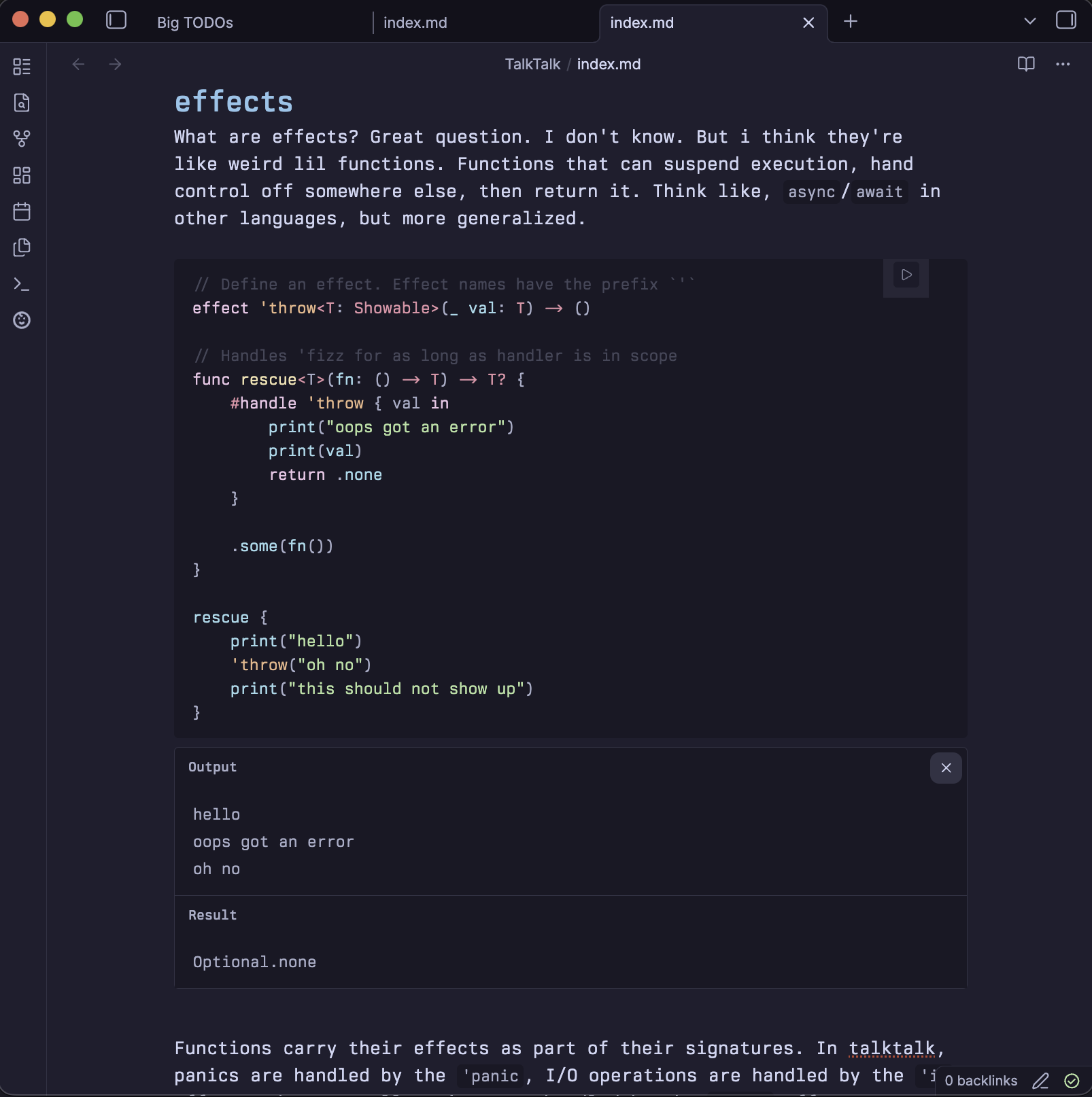
Task: Open a new tab with plus button
Action: pos(850,21)
